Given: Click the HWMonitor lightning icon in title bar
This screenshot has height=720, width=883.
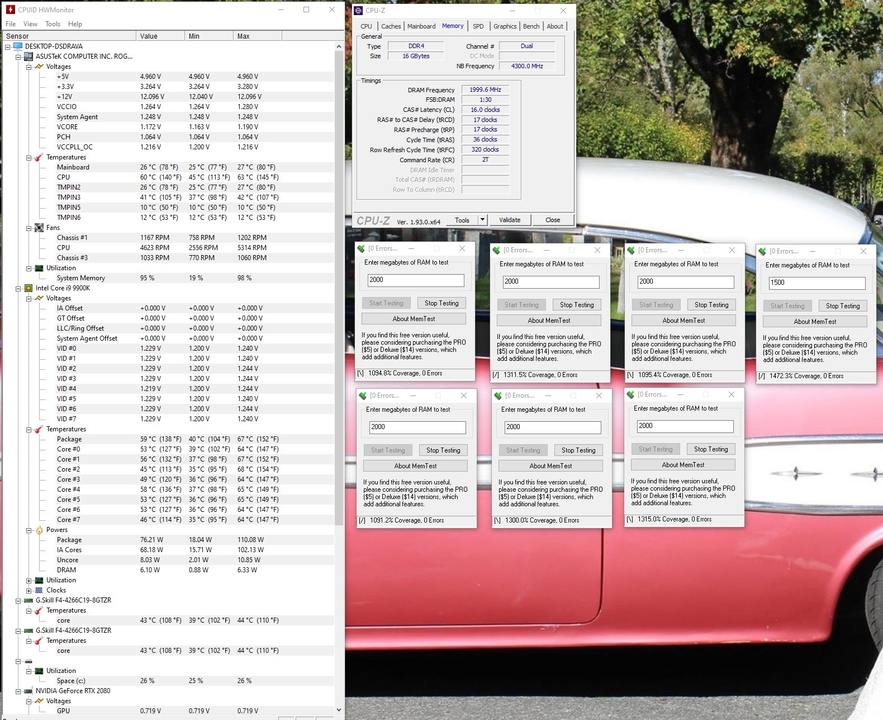Looking at the screenshot, I should click(x=10, y=10).
